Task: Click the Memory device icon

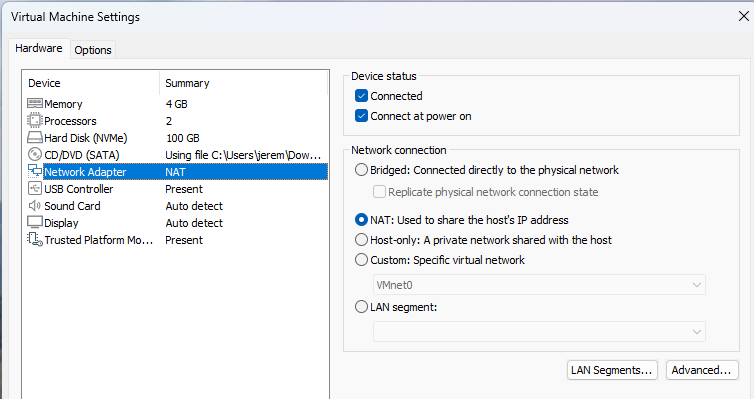Action: pyautogui.click(x=35, y=103)
